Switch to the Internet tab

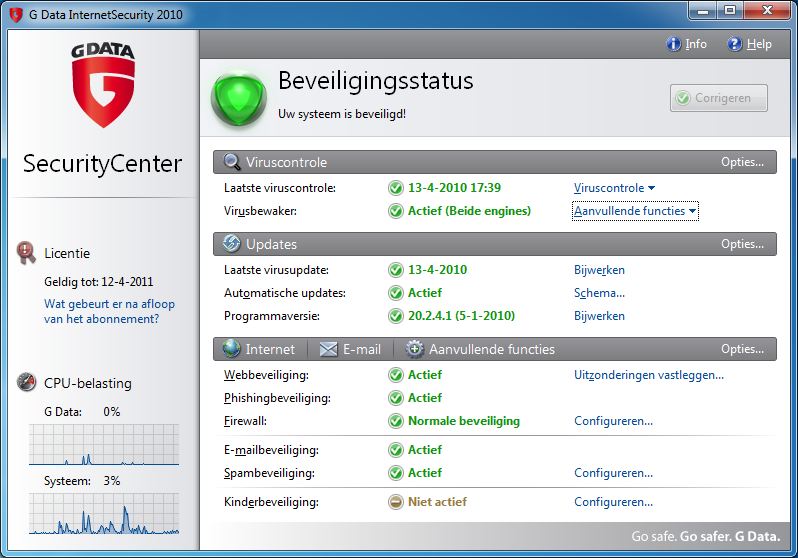click(x=260, y=349)
